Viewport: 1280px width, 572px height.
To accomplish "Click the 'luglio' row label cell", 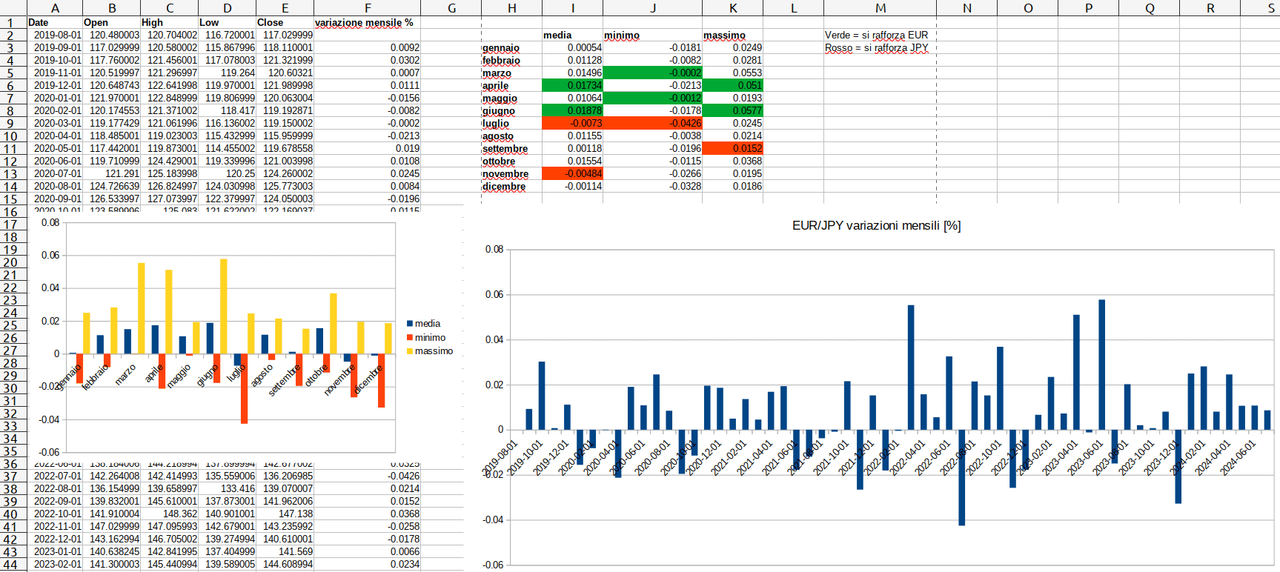I will 511,123.
